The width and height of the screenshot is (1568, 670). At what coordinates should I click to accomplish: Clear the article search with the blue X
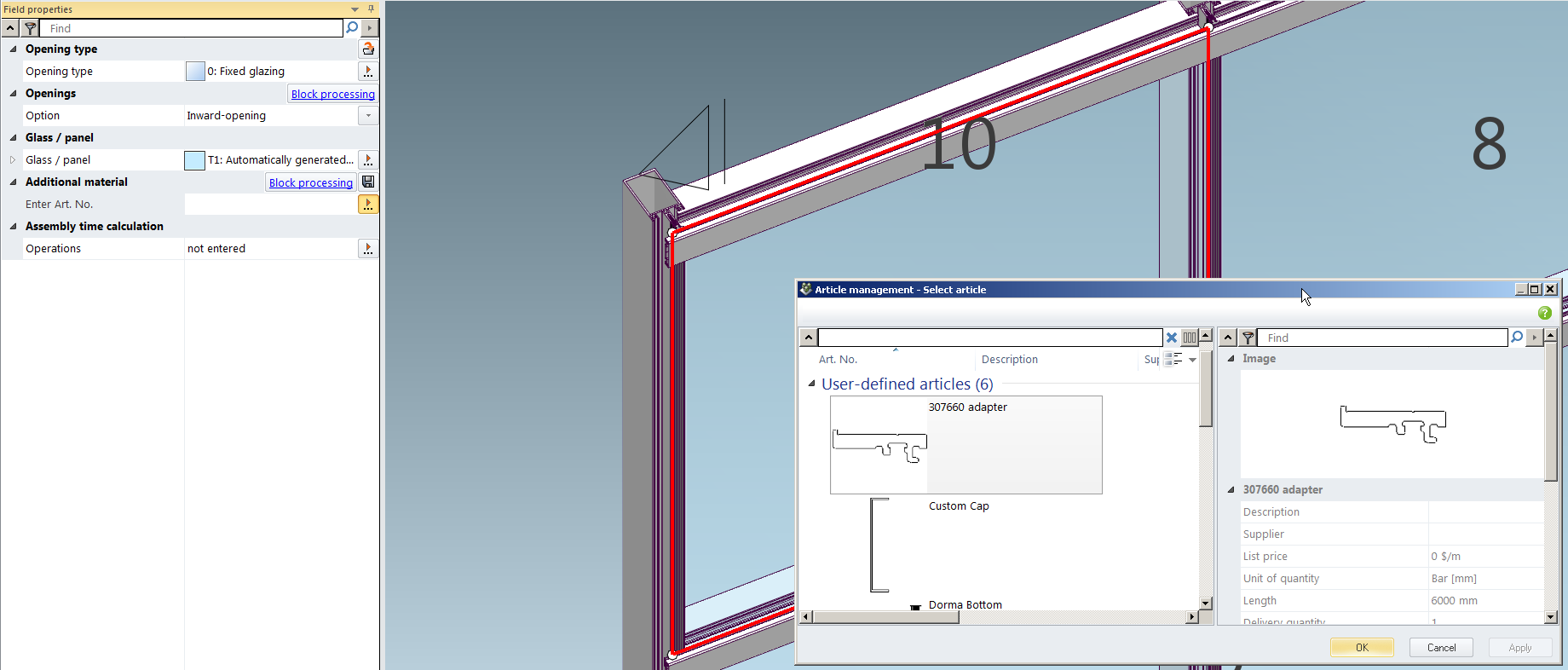(1172, 338)
